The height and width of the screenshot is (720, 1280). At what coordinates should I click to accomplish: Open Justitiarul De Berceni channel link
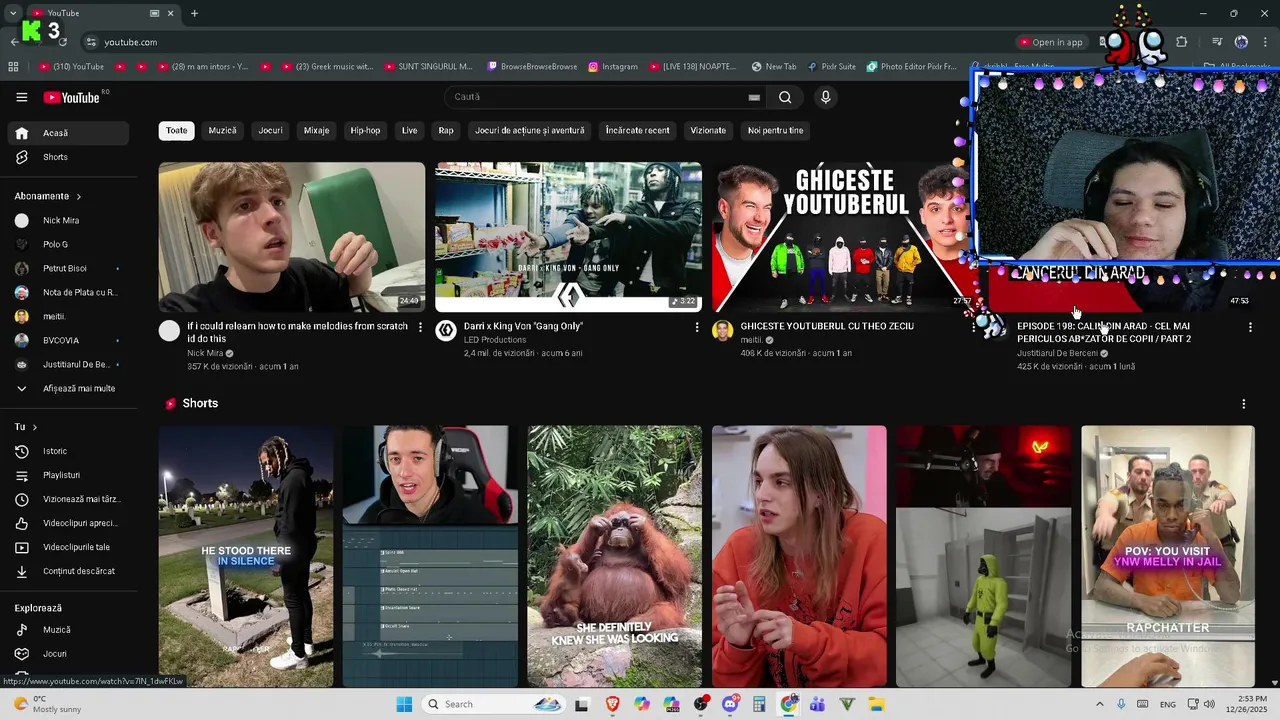point(1058,353)
